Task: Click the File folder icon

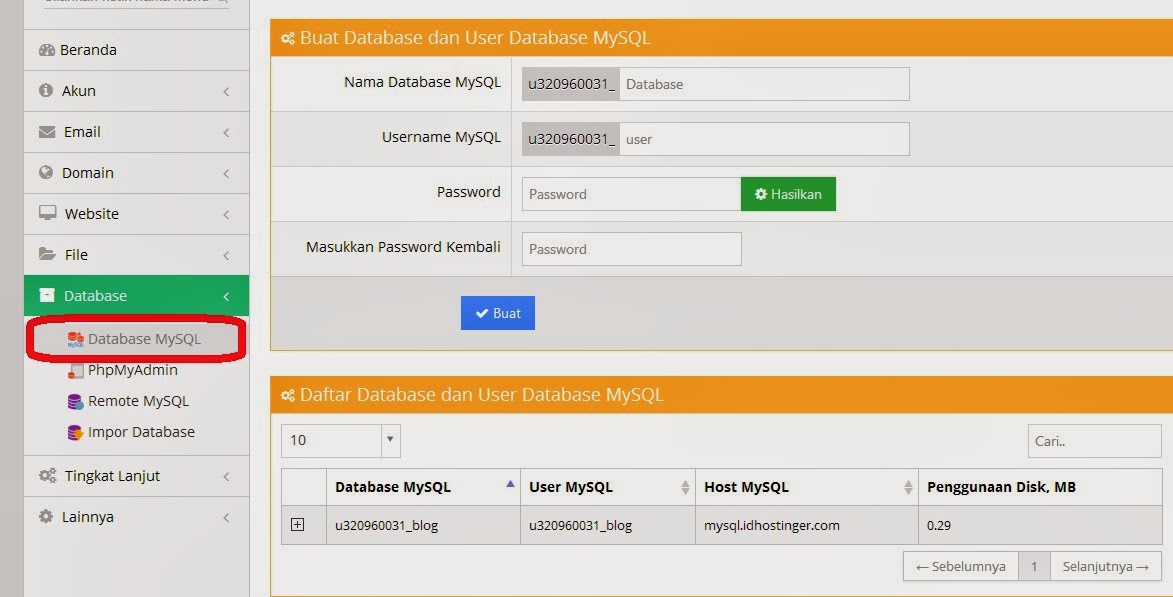Action: coord(47,254)
